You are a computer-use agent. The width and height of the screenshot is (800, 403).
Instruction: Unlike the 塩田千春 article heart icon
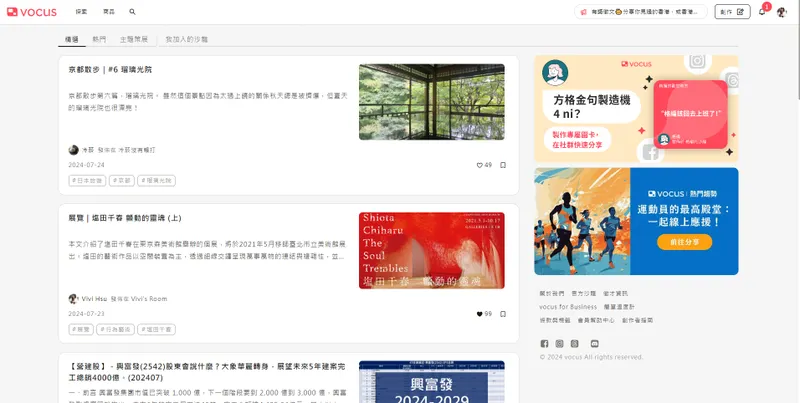pyautogui.click(x=480, y=314)
